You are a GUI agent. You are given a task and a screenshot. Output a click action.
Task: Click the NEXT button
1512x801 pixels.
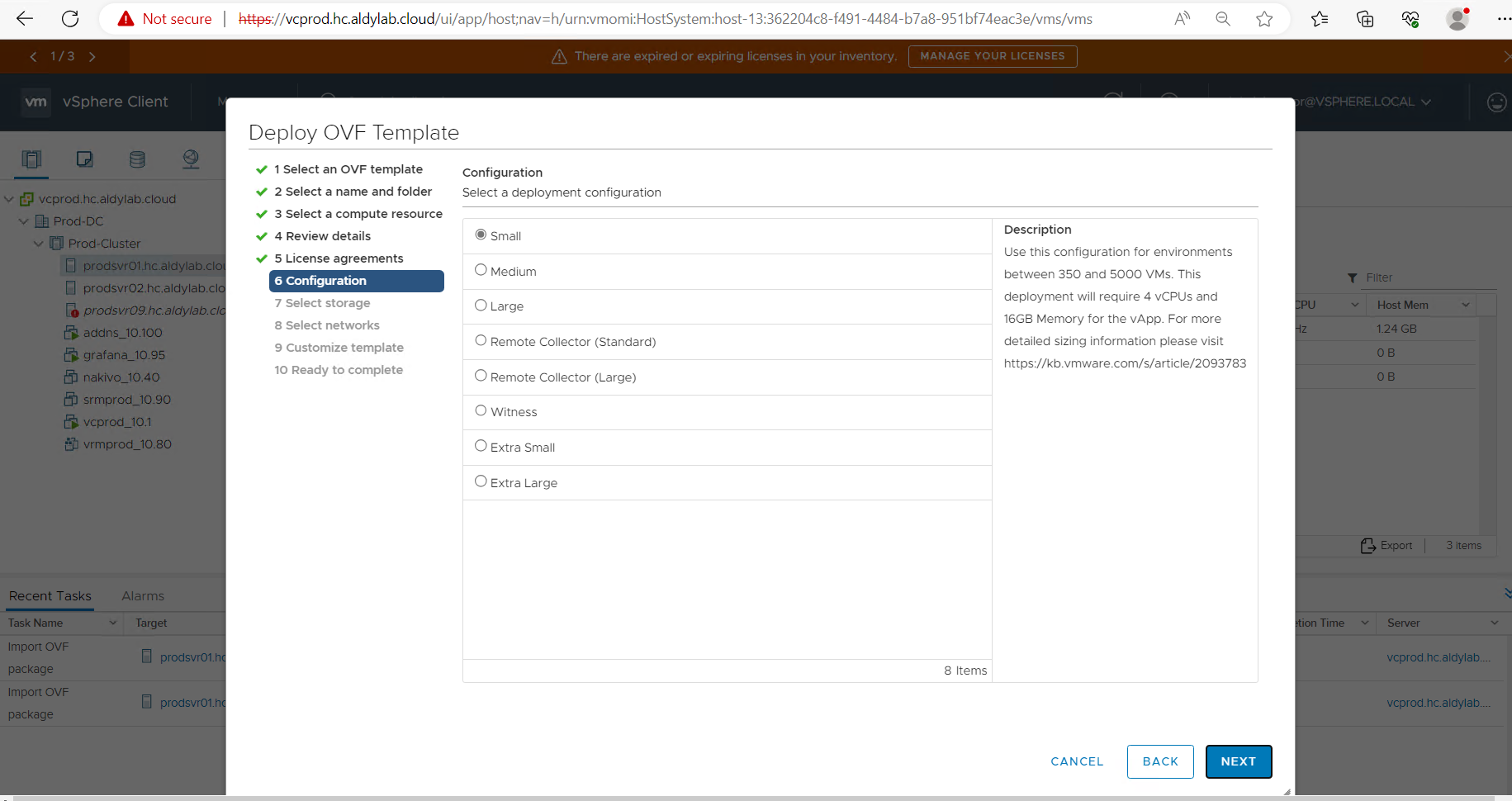click(1238, 761)
